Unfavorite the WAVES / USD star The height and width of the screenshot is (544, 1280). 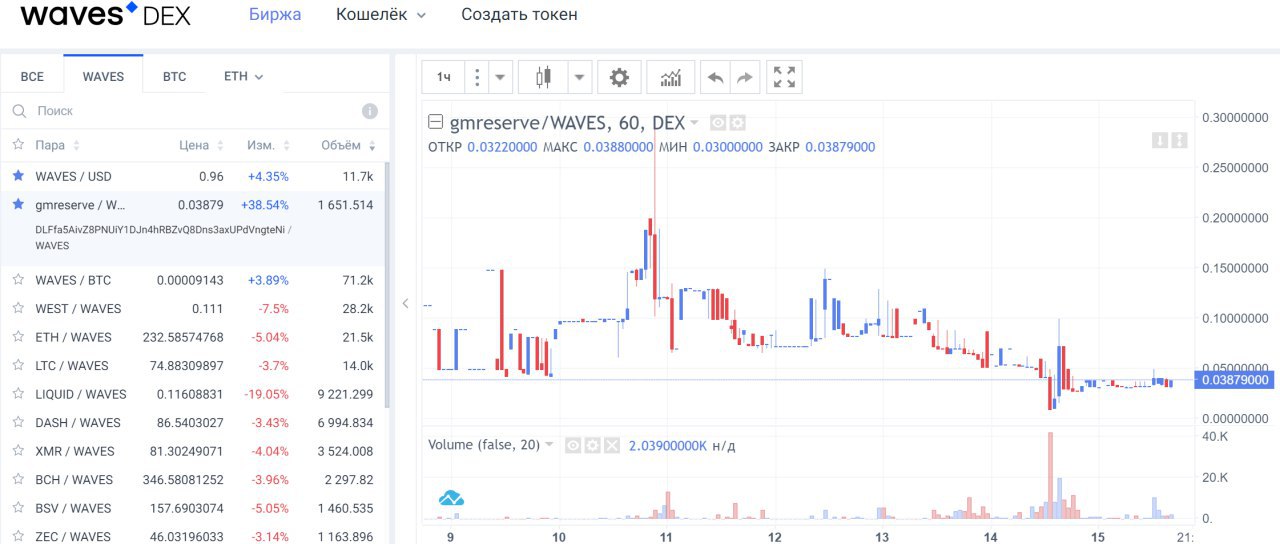18,176
